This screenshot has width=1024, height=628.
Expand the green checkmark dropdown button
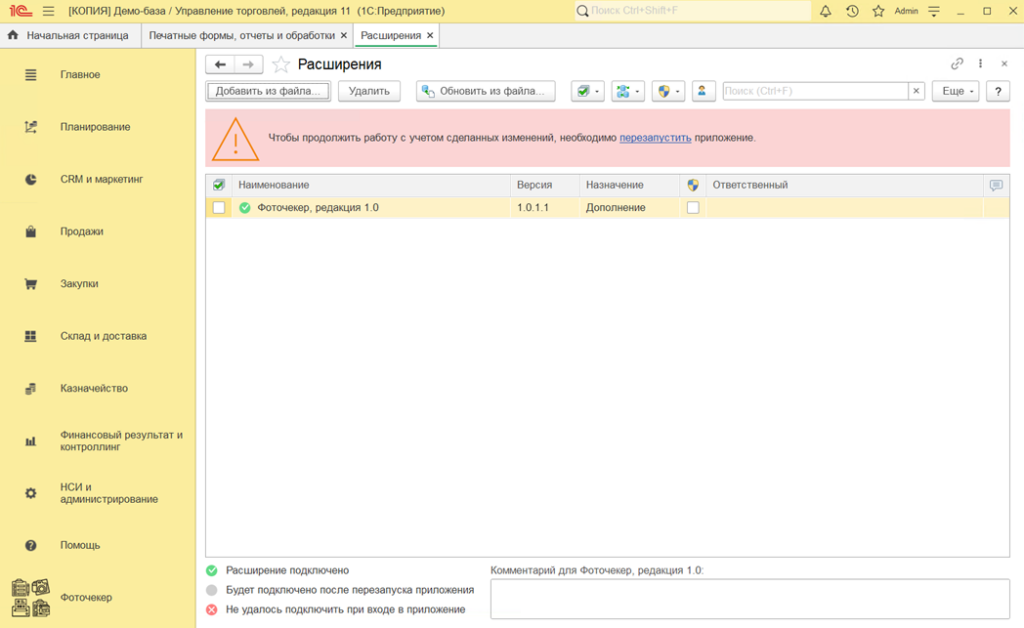(x=587, y=91)
